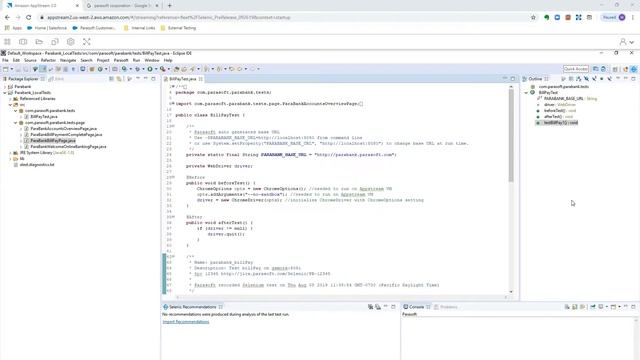
Task: Open the AppStream clipboard icon
Action: (x=55, y=42)
